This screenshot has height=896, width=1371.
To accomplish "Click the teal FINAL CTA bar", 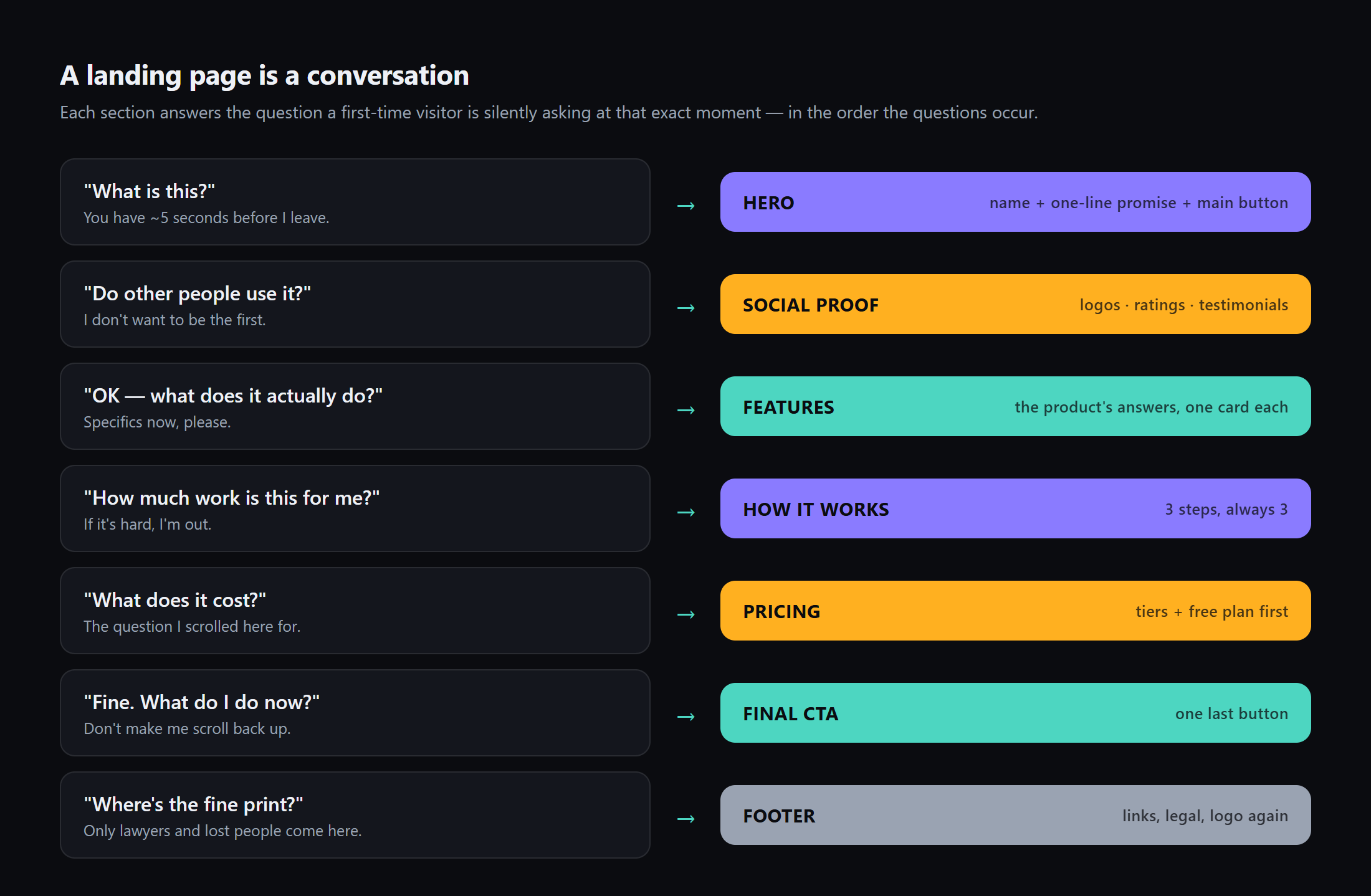I will pos(1015,713).
